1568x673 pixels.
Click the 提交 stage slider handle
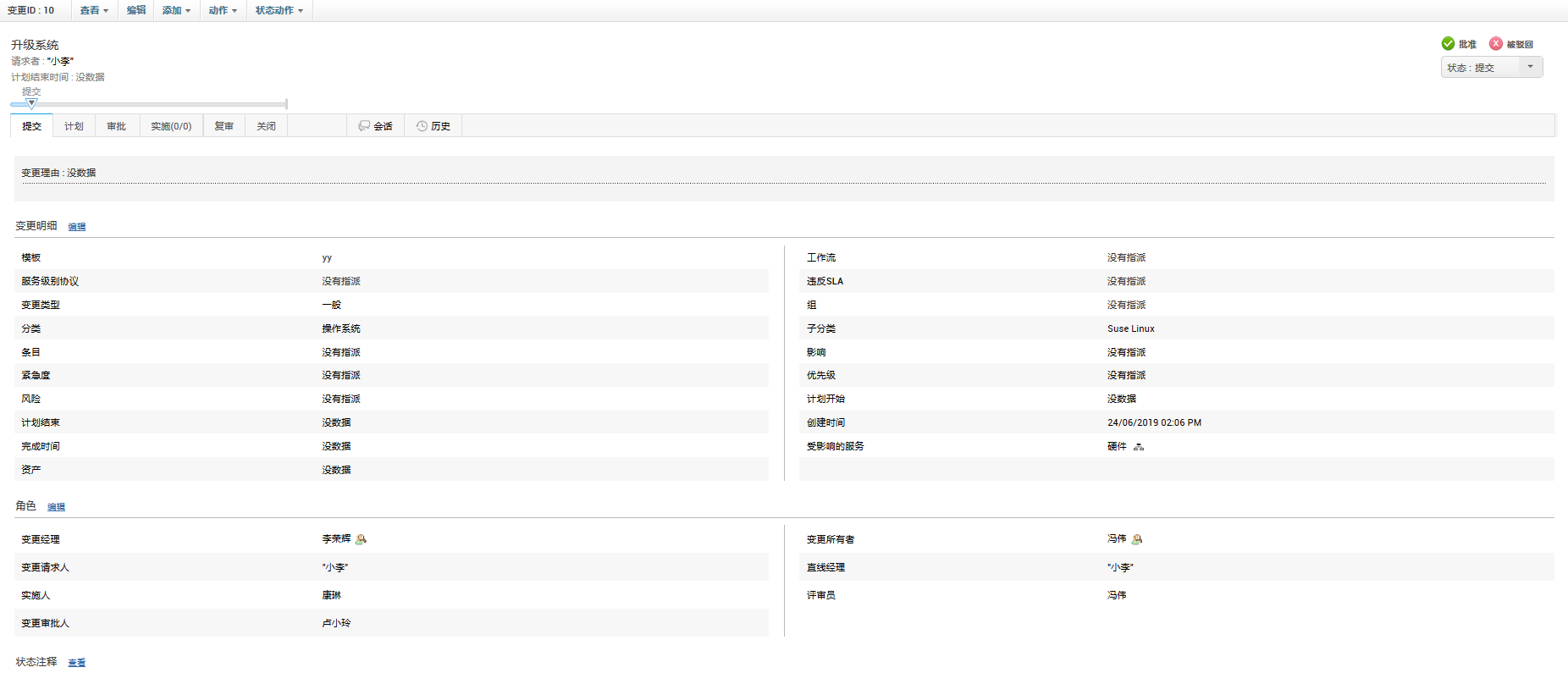coord(31,103)
